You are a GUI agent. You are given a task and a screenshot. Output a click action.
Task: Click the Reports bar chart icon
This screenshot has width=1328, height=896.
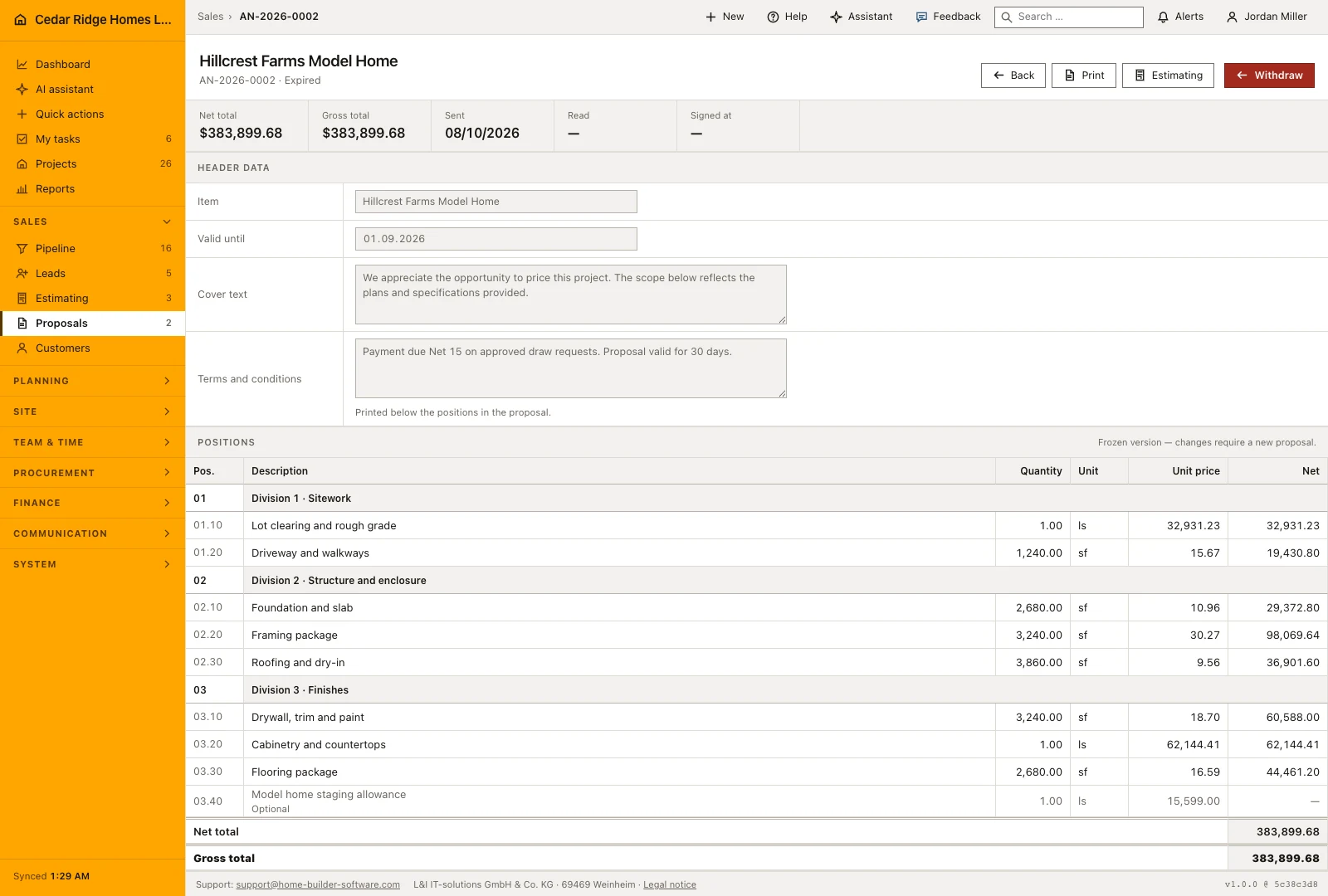(x=22, y=189)
